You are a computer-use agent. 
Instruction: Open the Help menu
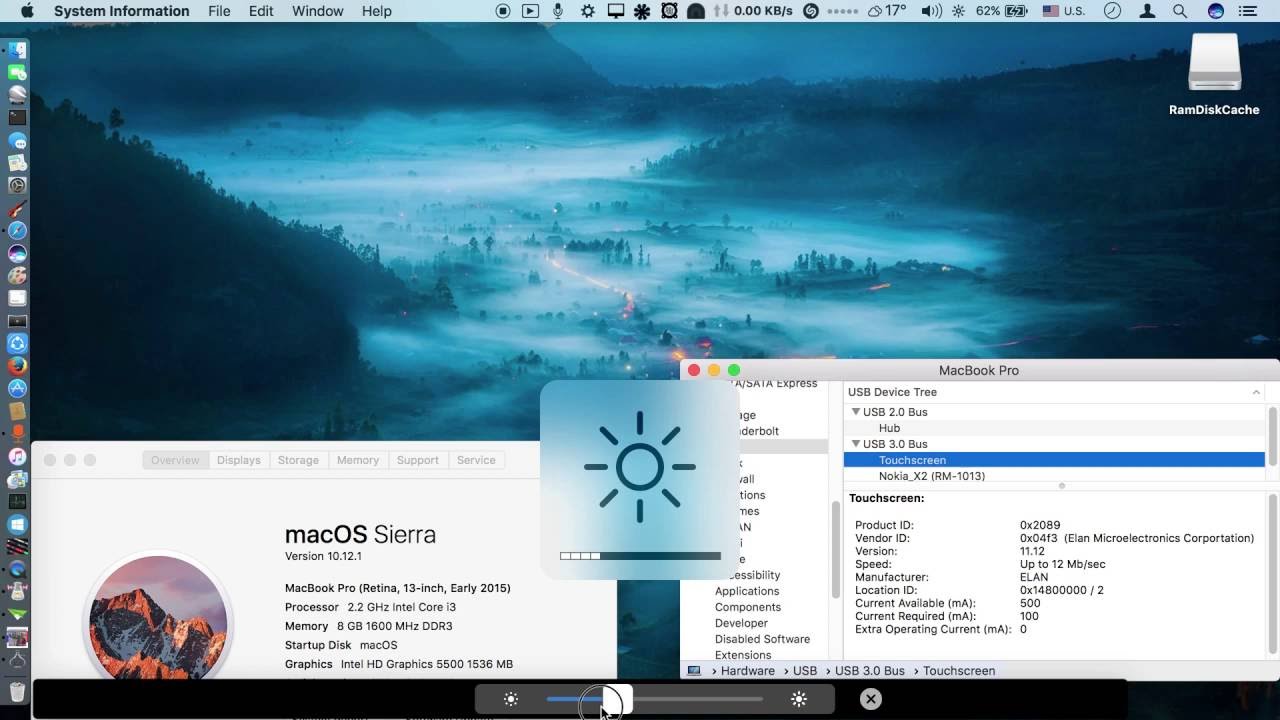pyautogui.click(x=376, y=11)
